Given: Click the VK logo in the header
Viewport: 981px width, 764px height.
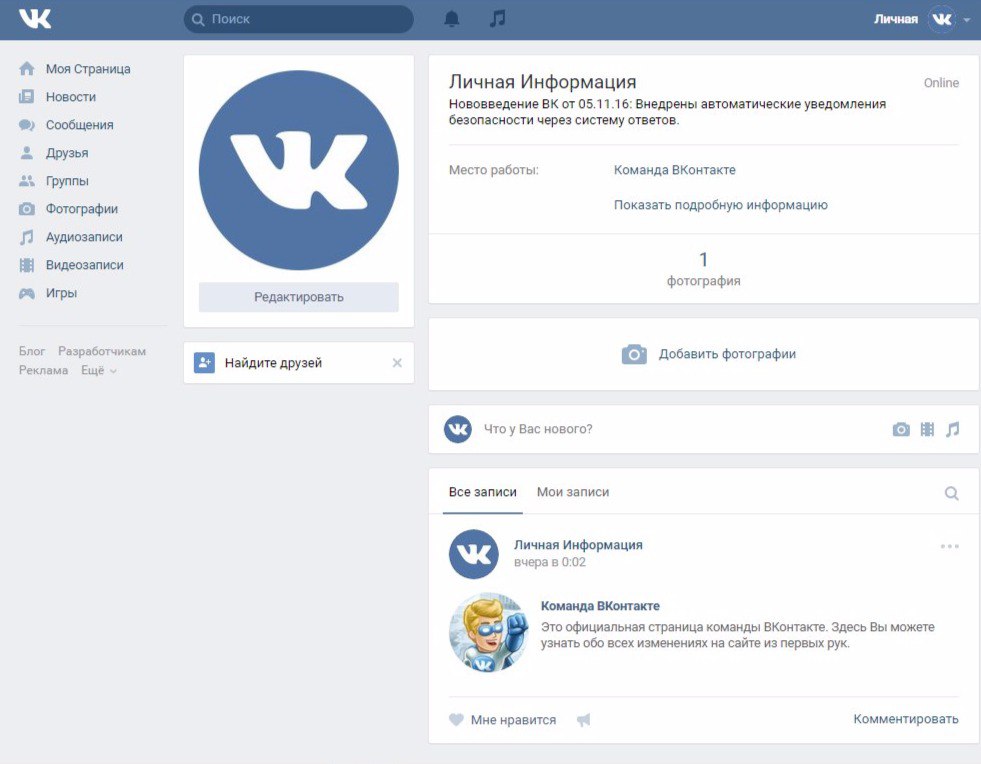Looking at the screenshot, I should 35,19.
